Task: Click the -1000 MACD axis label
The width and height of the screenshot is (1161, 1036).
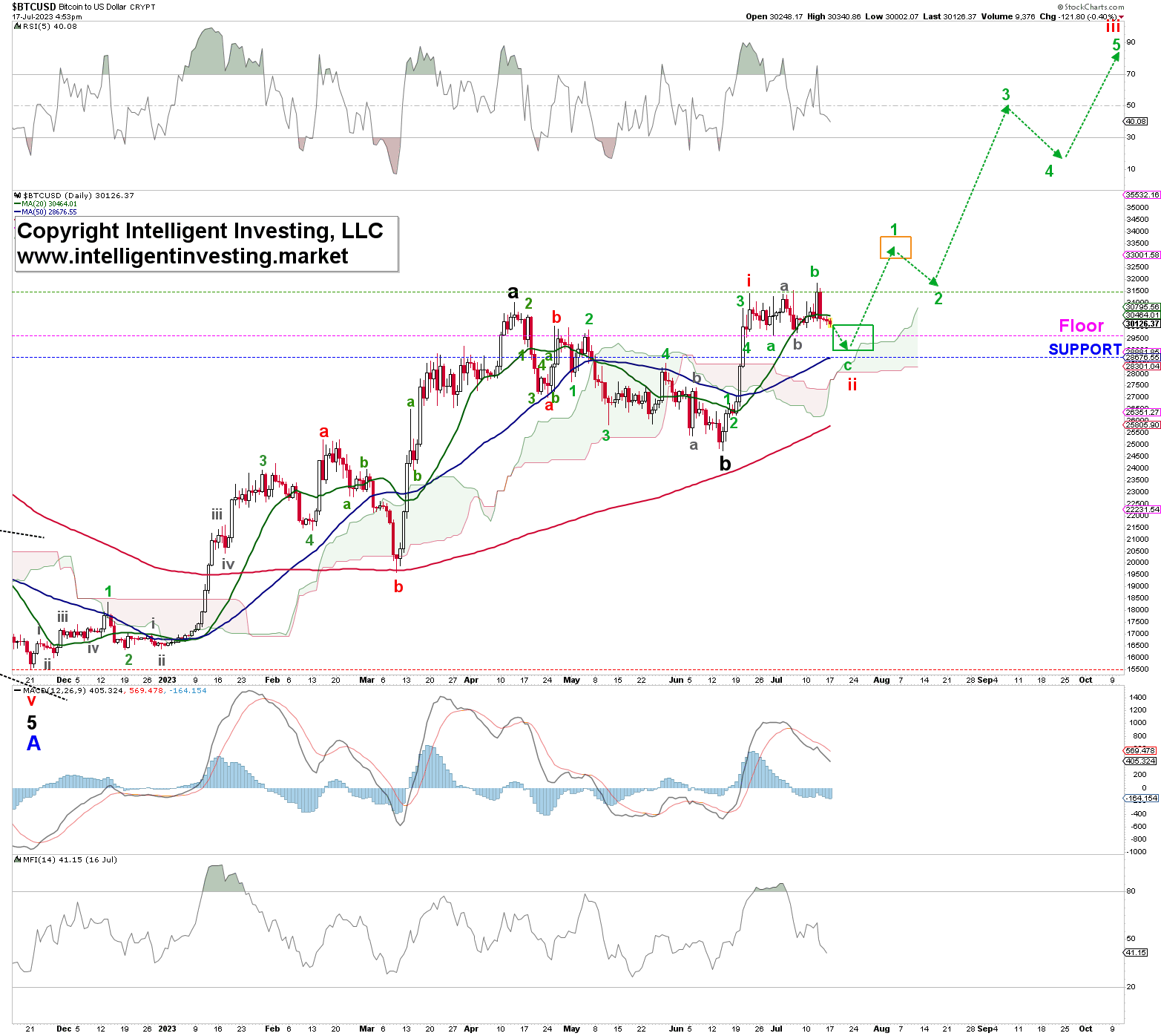Action: [1136, 852]
